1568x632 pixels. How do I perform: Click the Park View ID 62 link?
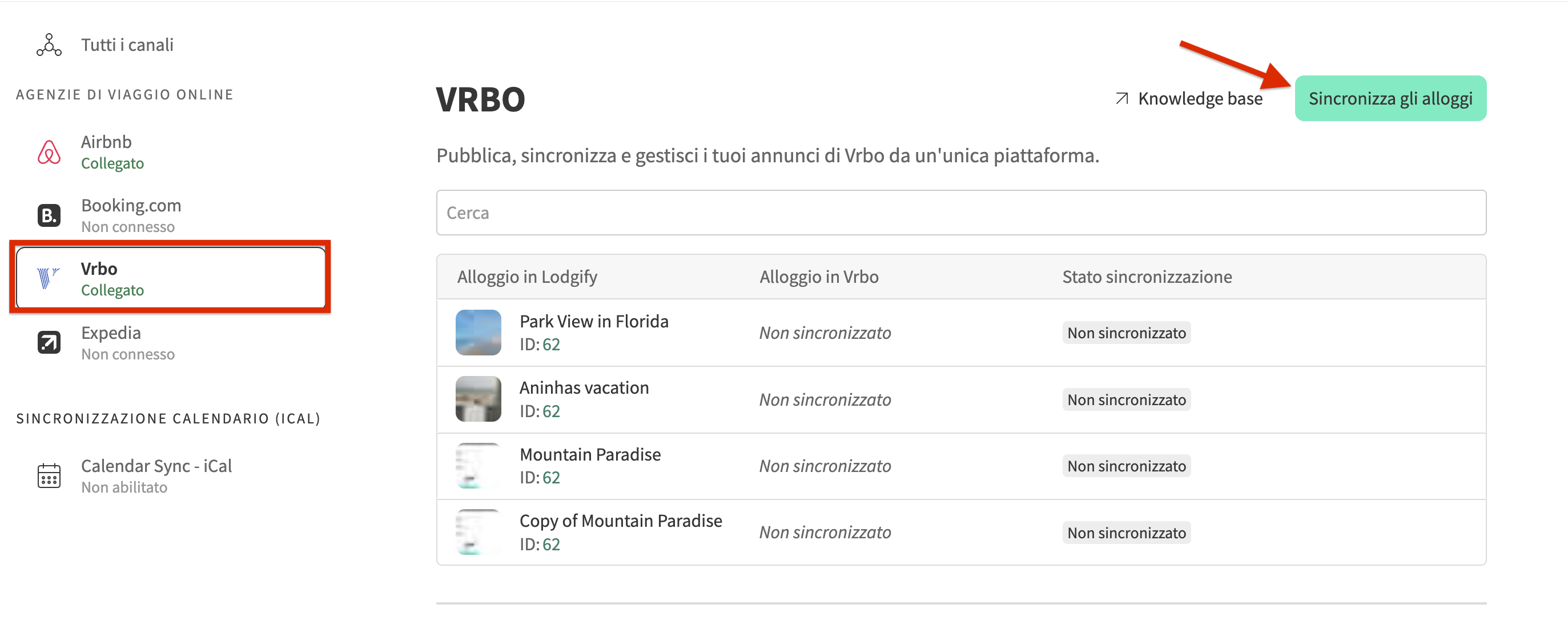click(551, 345)
